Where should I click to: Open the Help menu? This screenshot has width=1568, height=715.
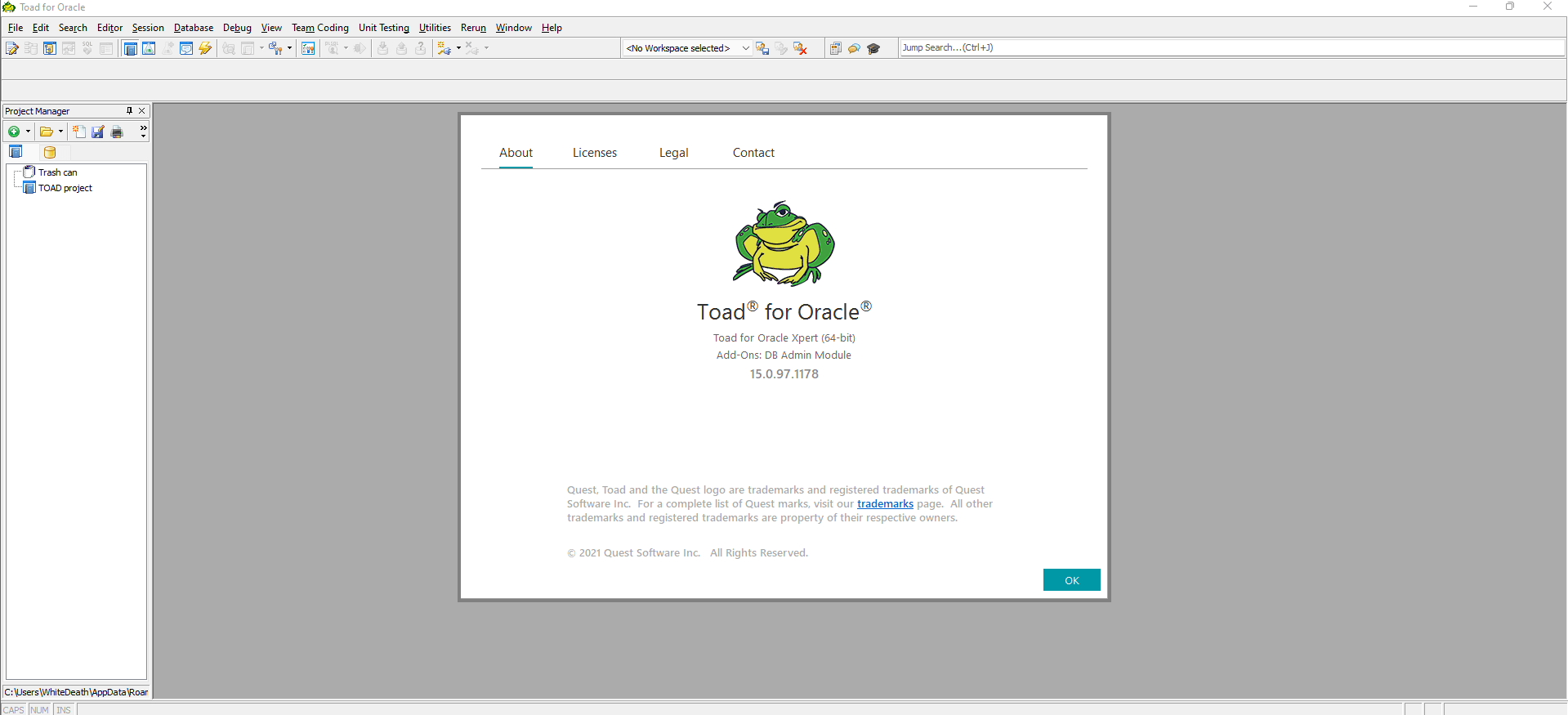coord(552,28)
